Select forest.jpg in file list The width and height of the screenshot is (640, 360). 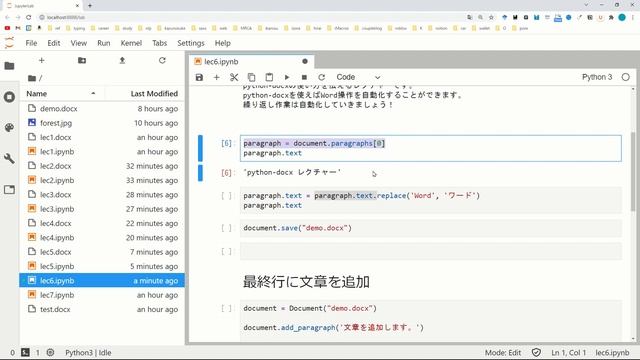(x=102, y=123)
